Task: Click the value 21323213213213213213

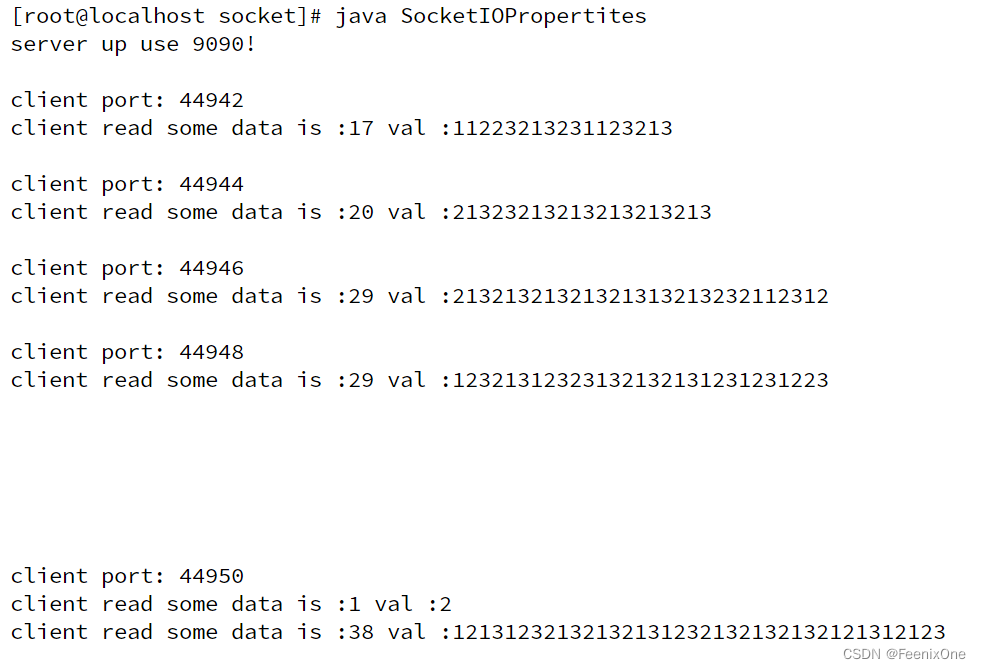Action: (x=582, y=212)
